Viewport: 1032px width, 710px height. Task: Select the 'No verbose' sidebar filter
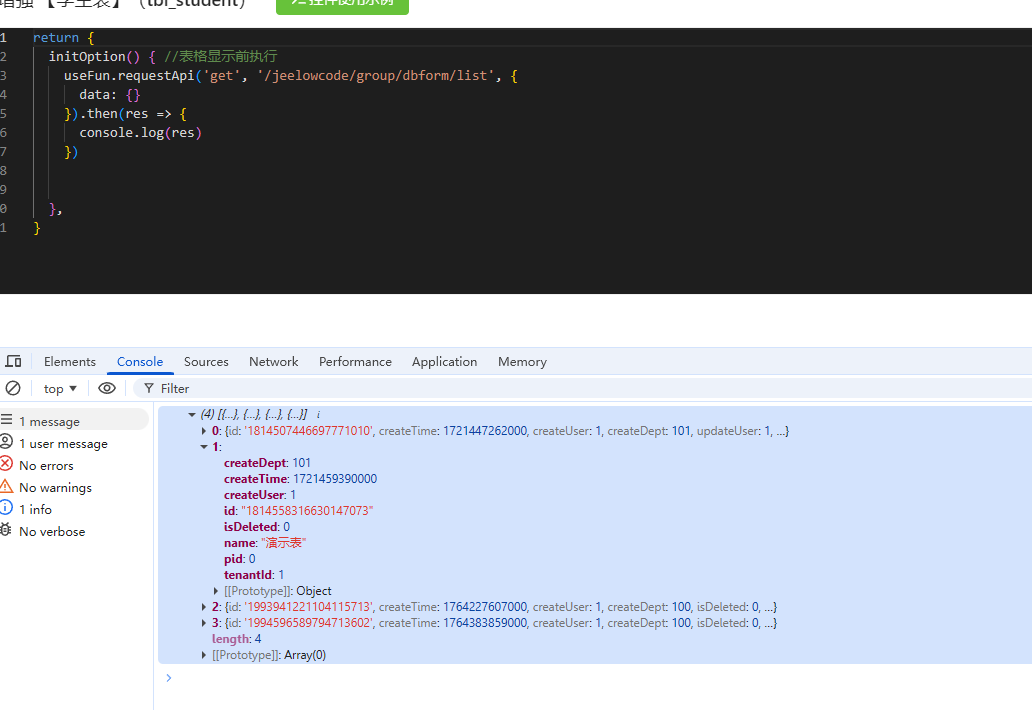coord(51,531)
